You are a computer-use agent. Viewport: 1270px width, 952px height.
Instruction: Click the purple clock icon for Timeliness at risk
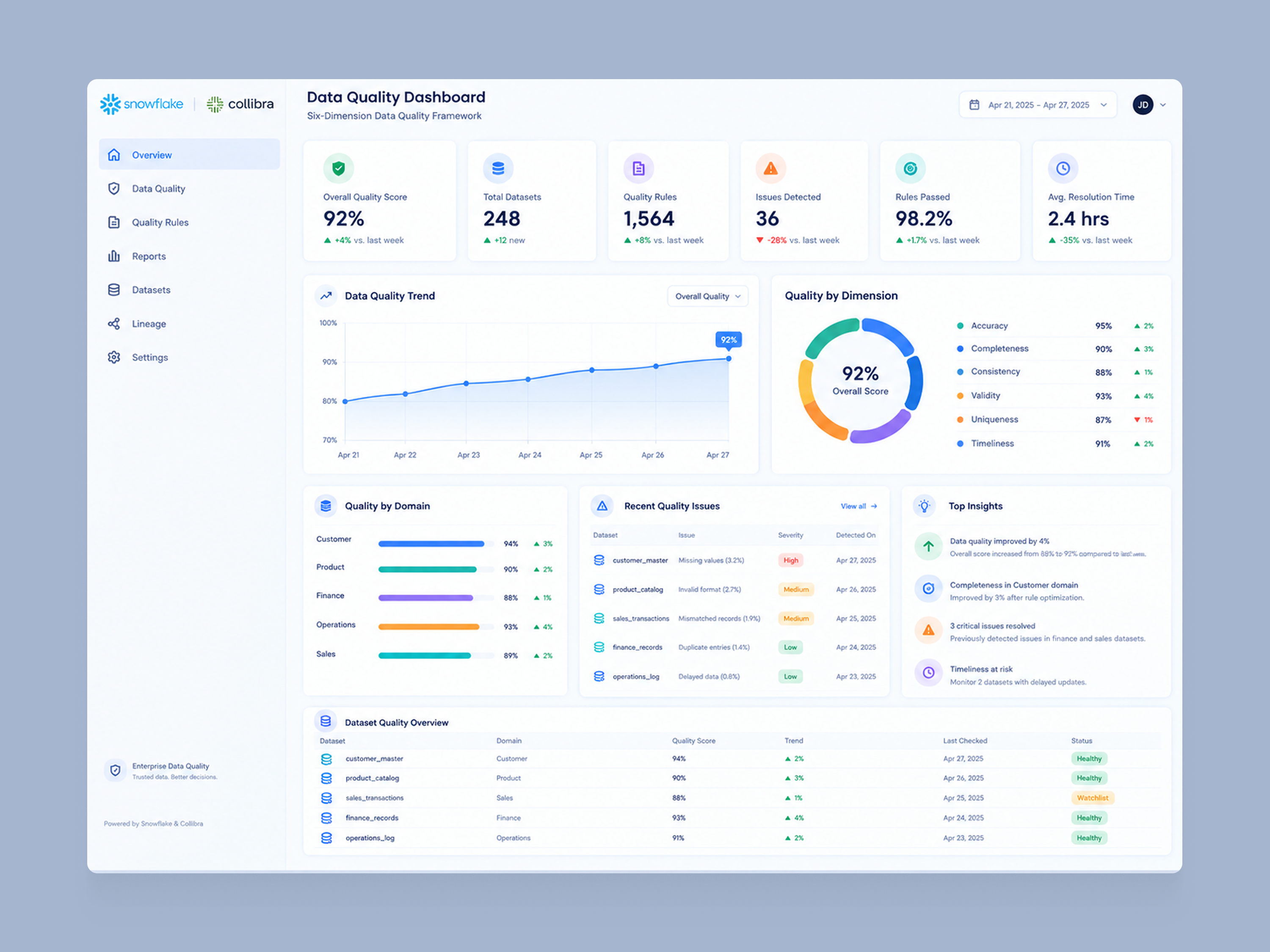pos(928,673)
